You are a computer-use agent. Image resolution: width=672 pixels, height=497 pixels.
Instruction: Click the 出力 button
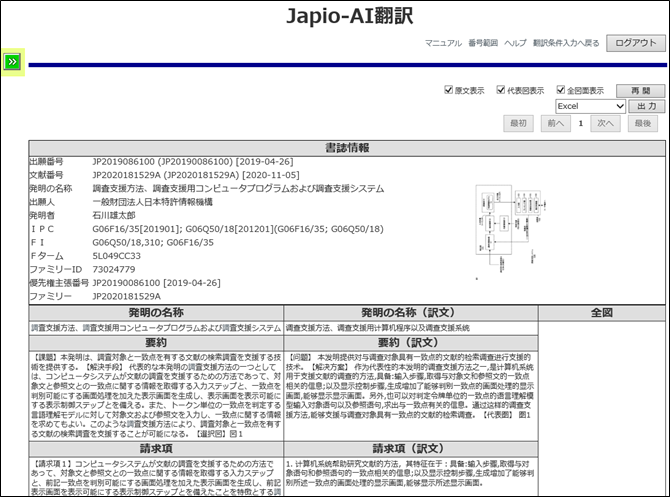coord(646,106)
